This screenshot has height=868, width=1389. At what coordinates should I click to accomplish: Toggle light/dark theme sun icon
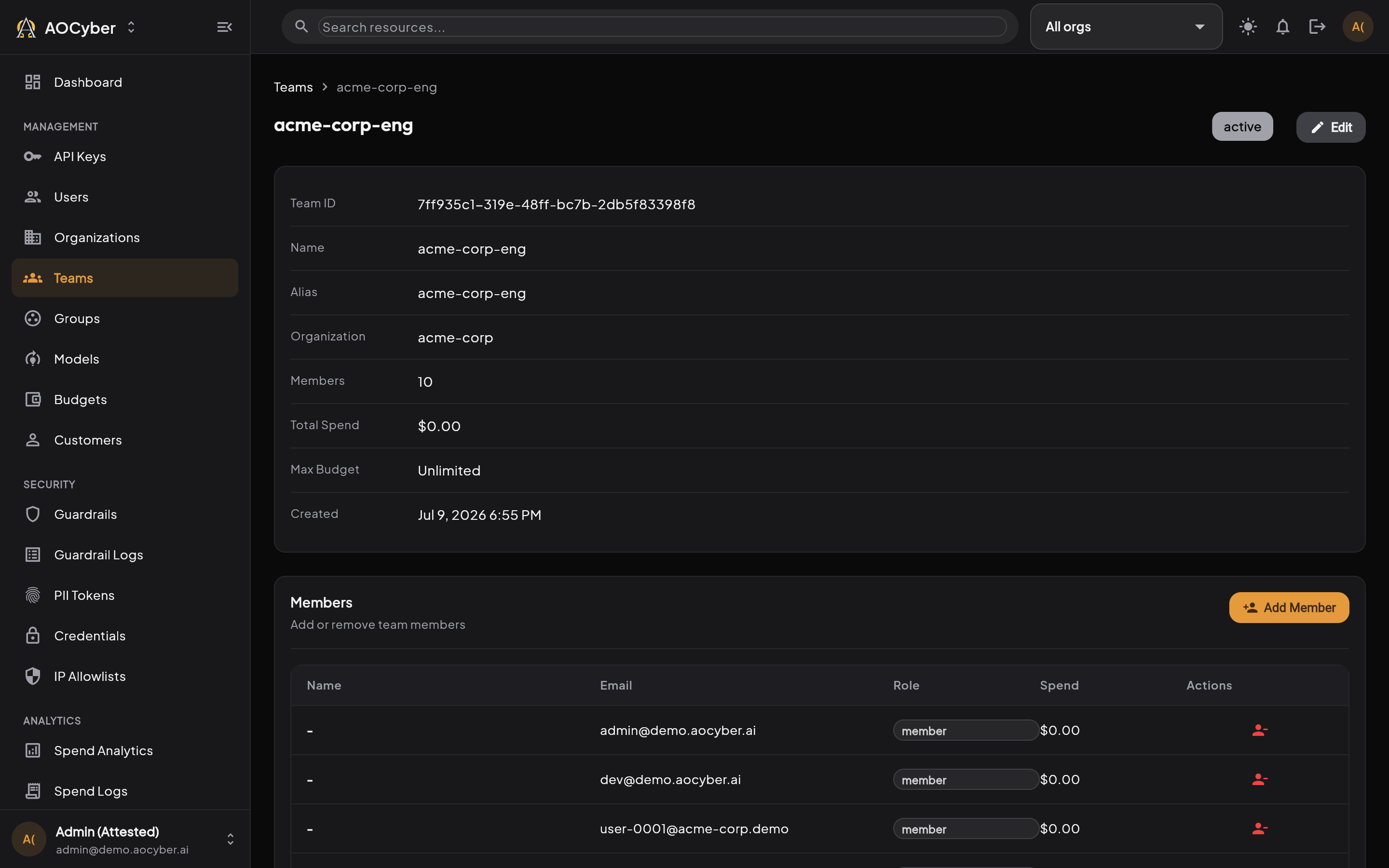point(1248,27)
